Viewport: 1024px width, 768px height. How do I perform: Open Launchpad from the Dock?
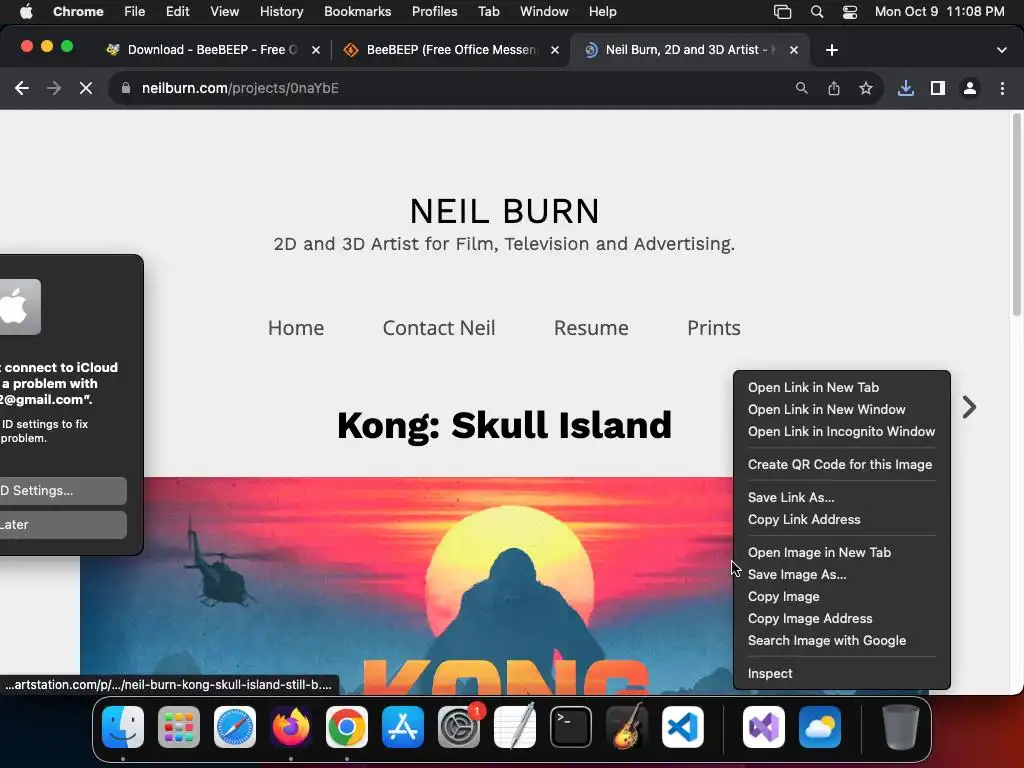pos(179,727)
